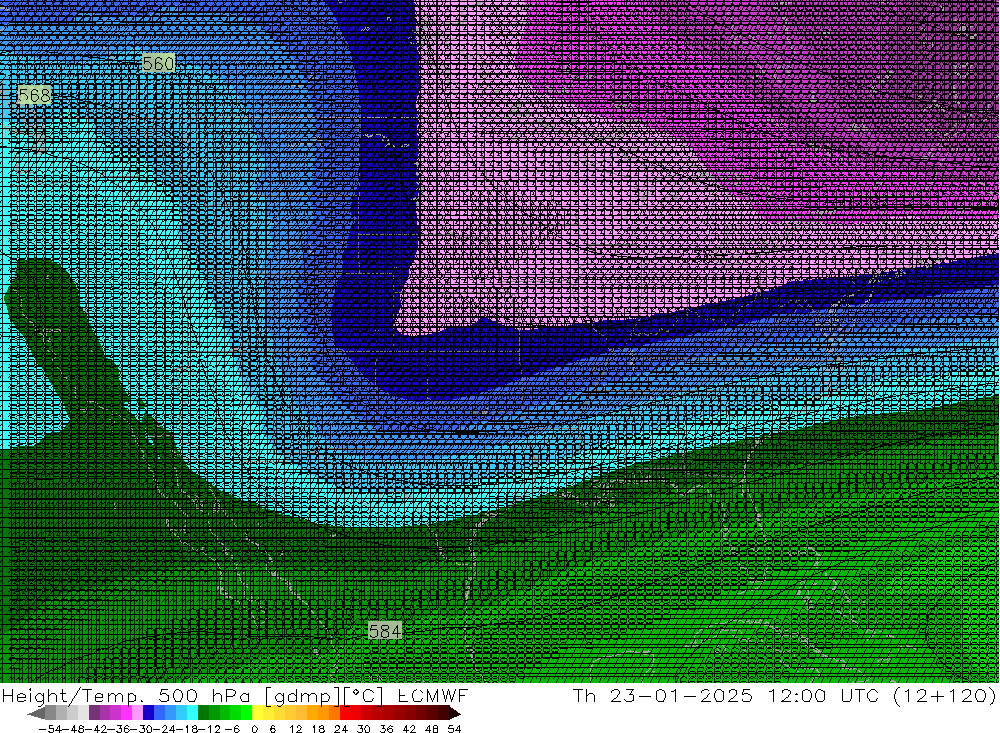
Task: Click the 568 contour height label
Action: [34, 96]
